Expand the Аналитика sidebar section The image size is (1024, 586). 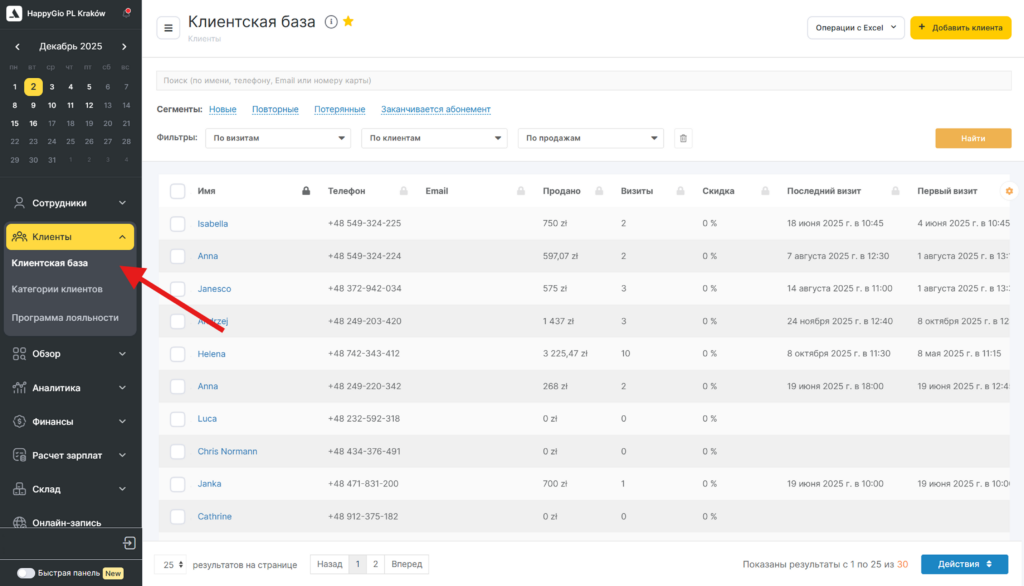(70, 388)
